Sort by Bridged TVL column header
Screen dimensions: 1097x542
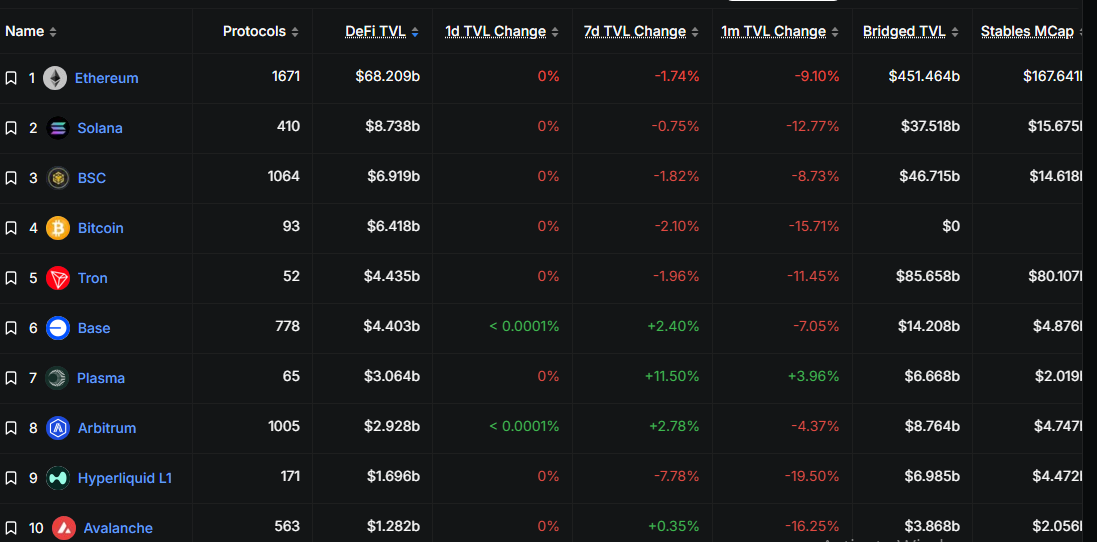point(904,31)
